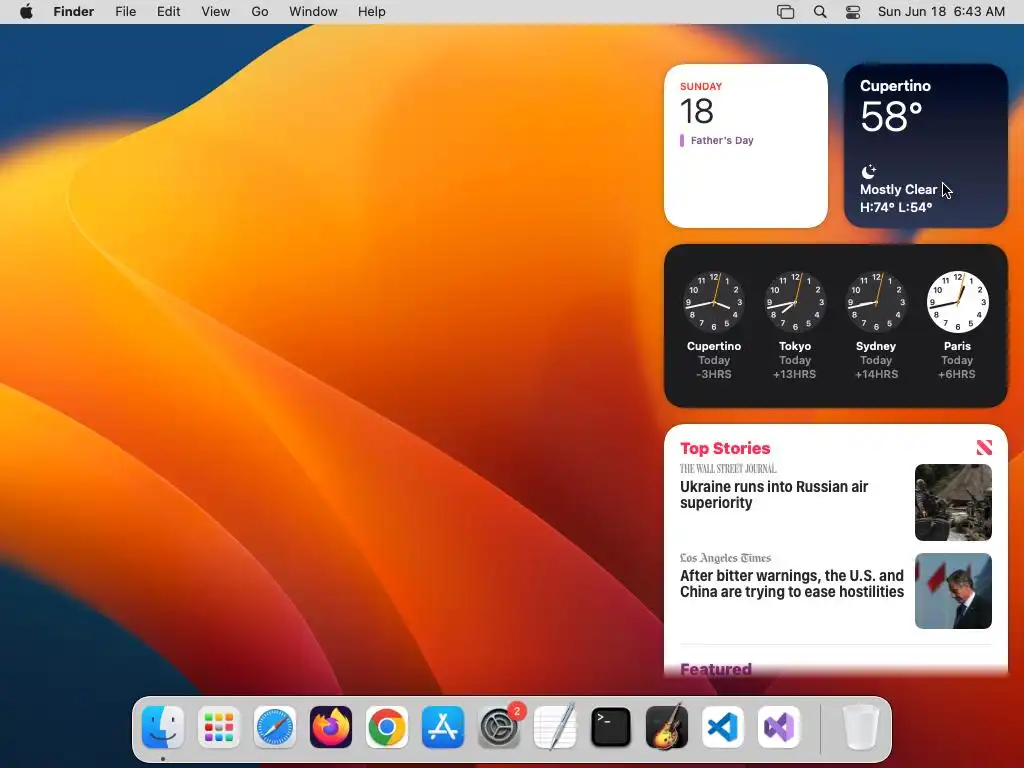1024x768 pixels.
Task: Launch GarageBand from the Dock
Action: tap(667, 727)
